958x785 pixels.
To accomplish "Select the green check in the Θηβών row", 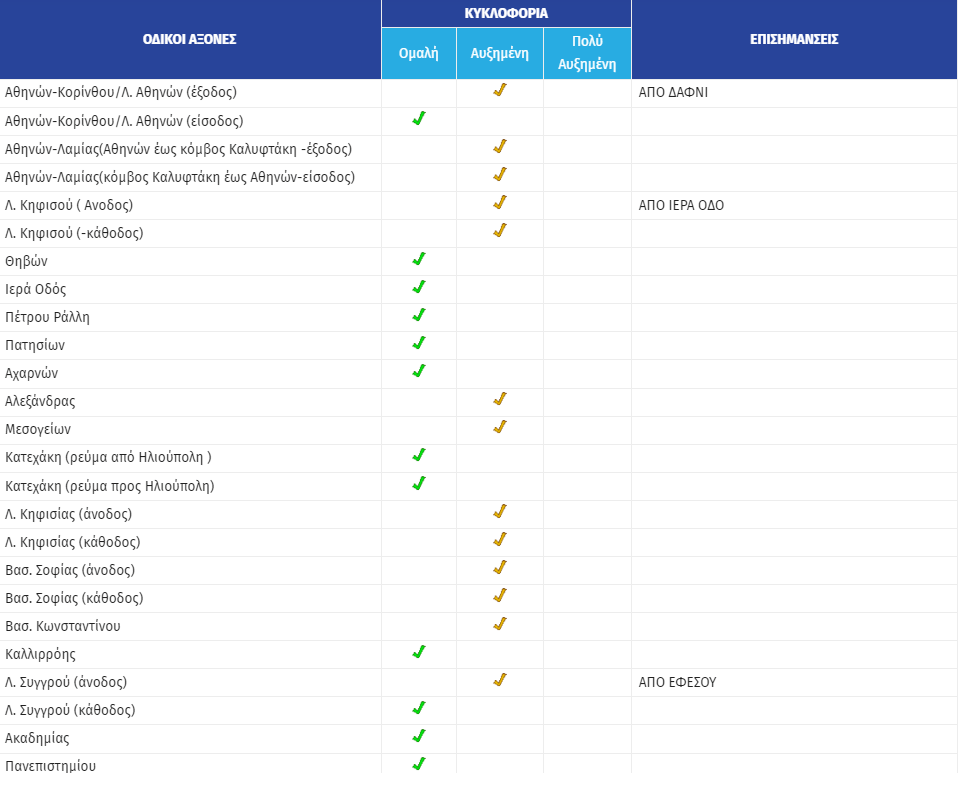I will pos(419,259).
